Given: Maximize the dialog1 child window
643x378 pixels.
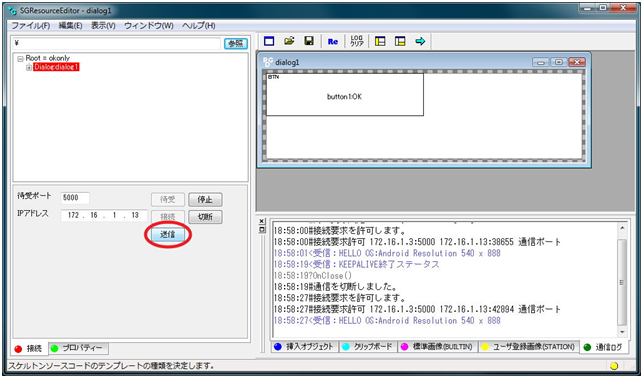Looking at the screenshot, I should point(559,62).
